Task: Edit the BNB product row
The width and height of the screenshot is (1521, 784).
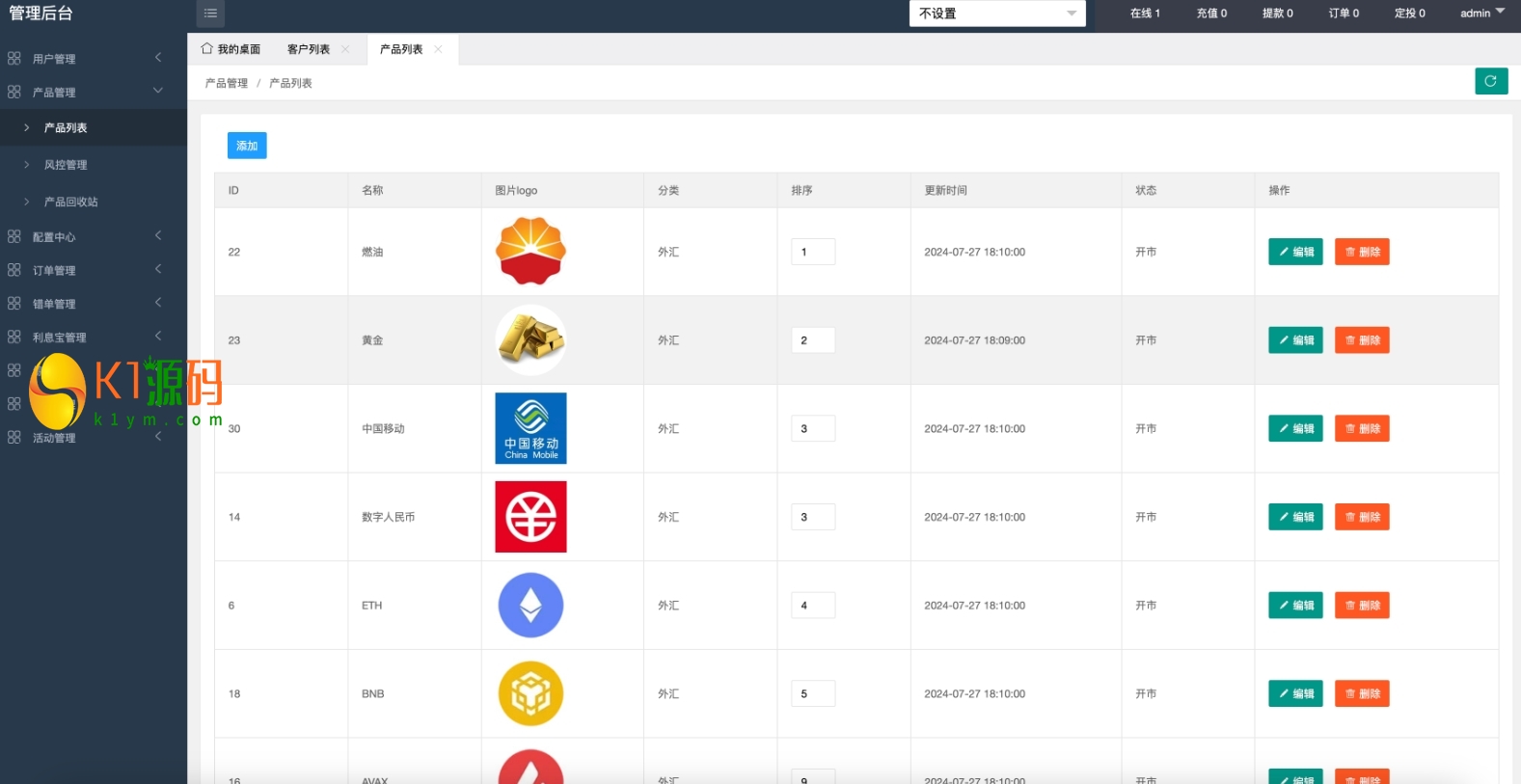Action: [1295, 693]
